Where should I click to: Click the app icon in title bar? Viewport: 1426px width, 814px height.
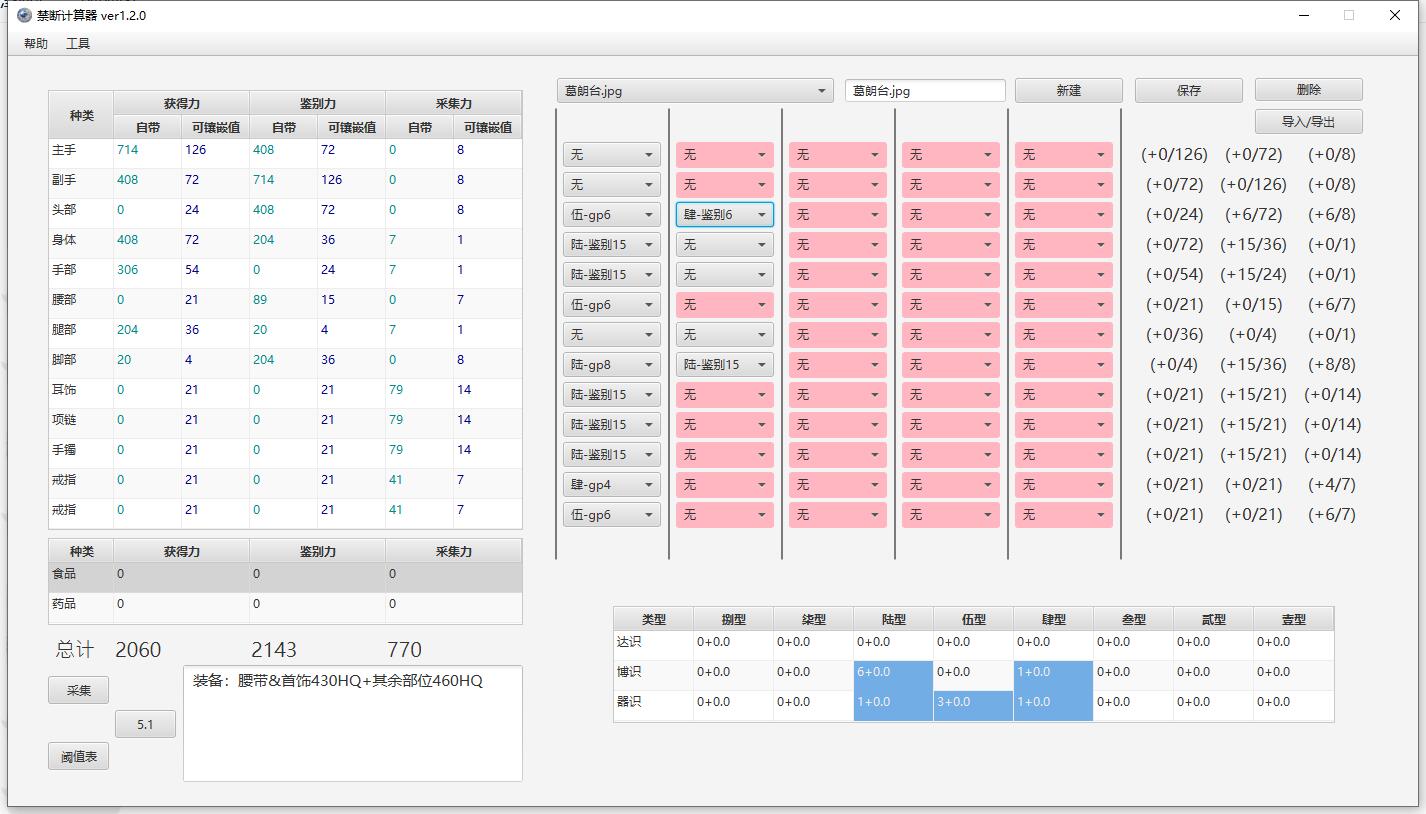(24, 15)
